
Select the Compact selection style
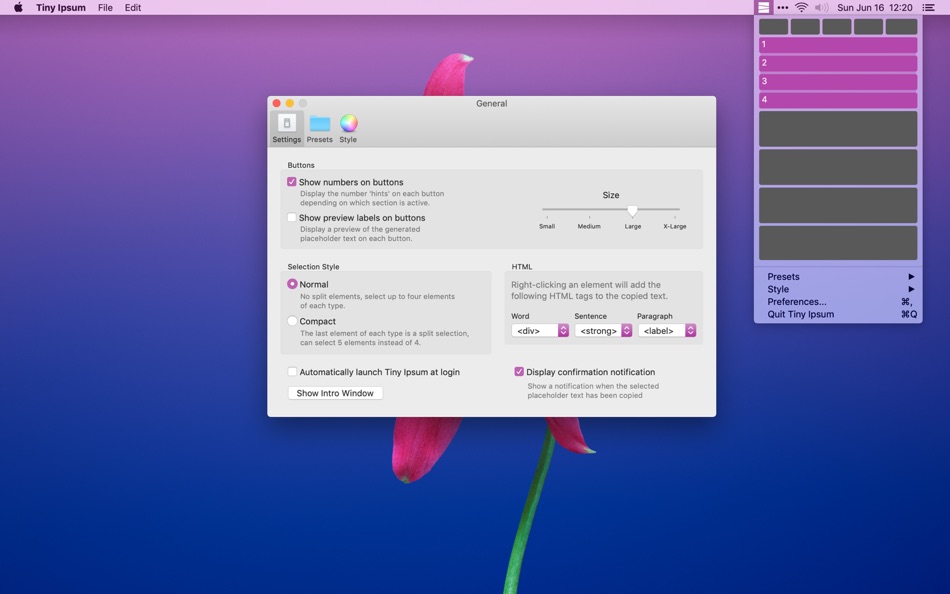[x=292, y=321]
